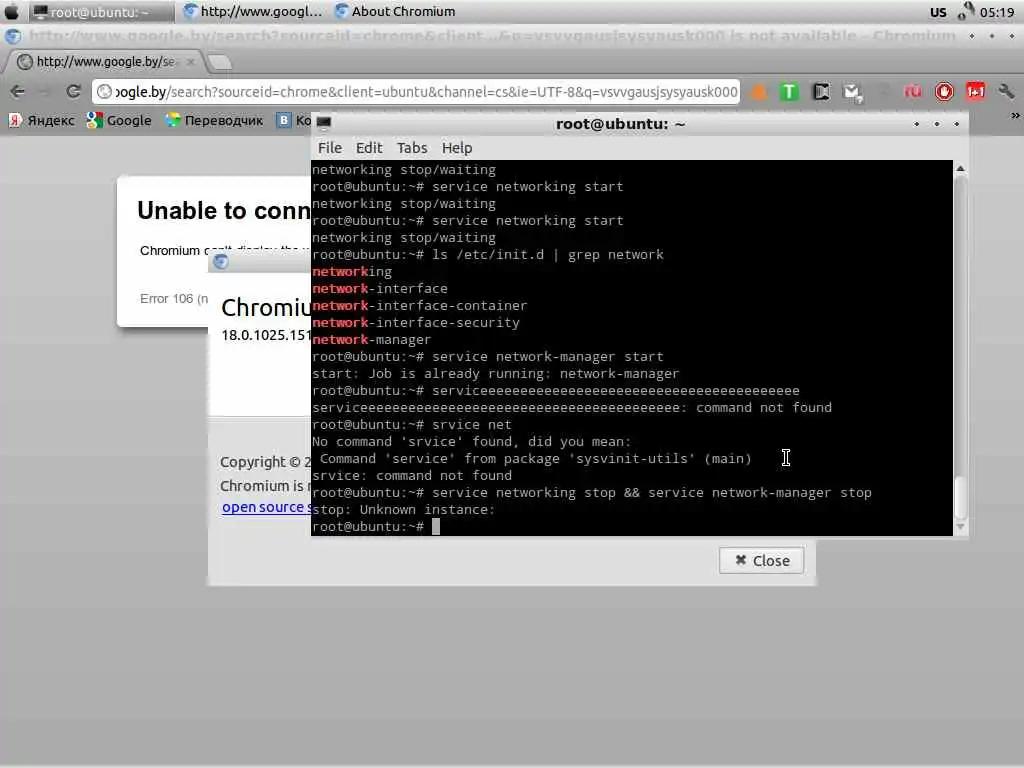Close the google.by browser tab
The image size is (1024, 768).
(x=190, y=61)
